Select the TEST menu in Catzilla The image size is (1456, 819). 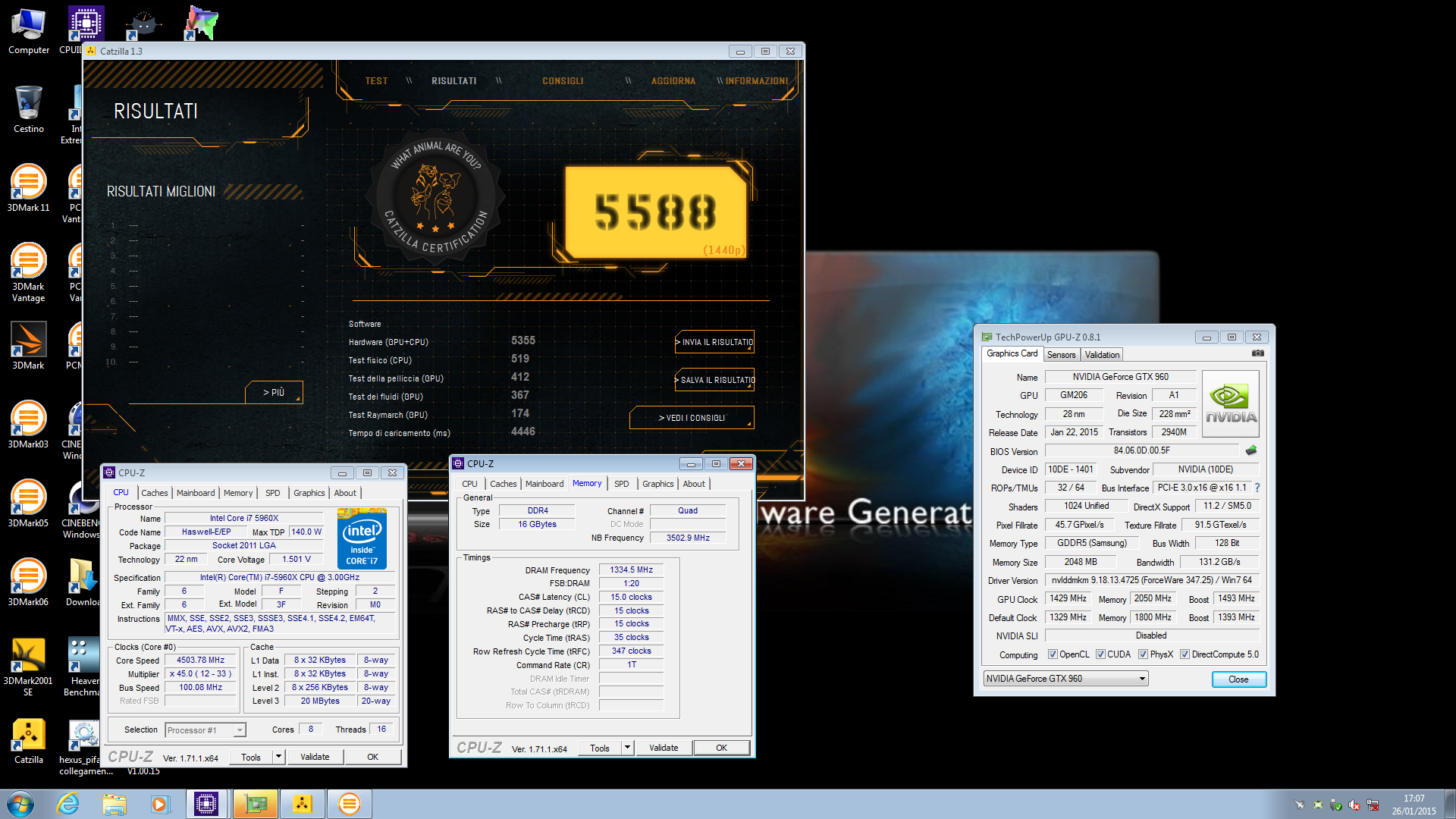click(x=376, y=81)
